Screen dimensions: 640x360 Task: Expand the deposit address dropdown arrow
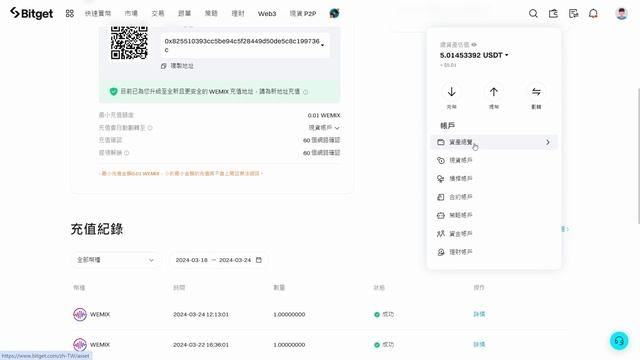322,45
